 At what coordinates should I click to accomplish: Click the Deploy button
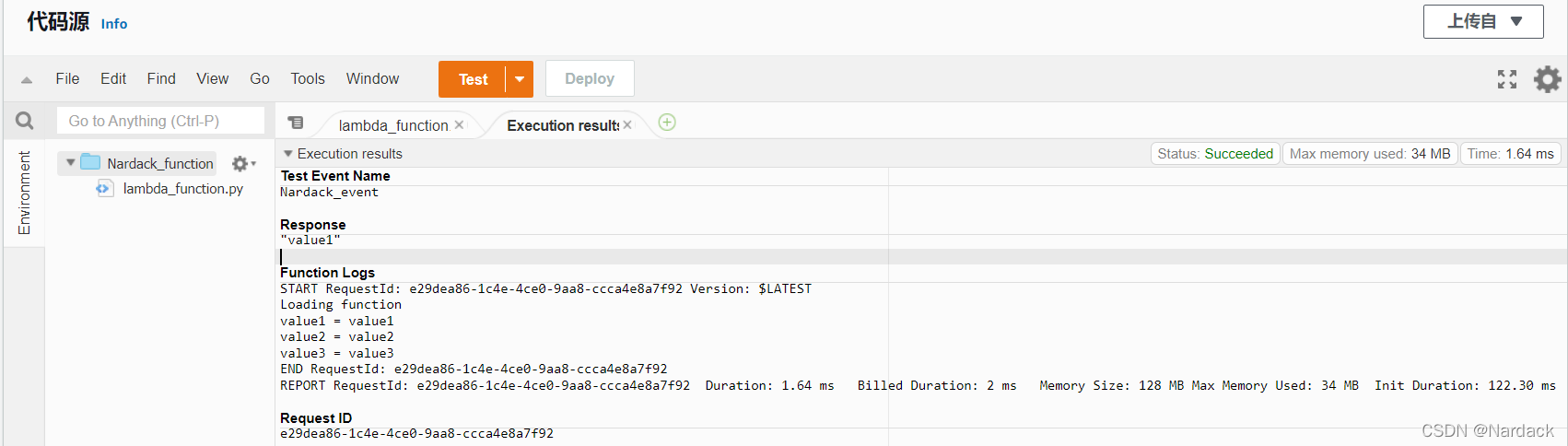point(590,78)
